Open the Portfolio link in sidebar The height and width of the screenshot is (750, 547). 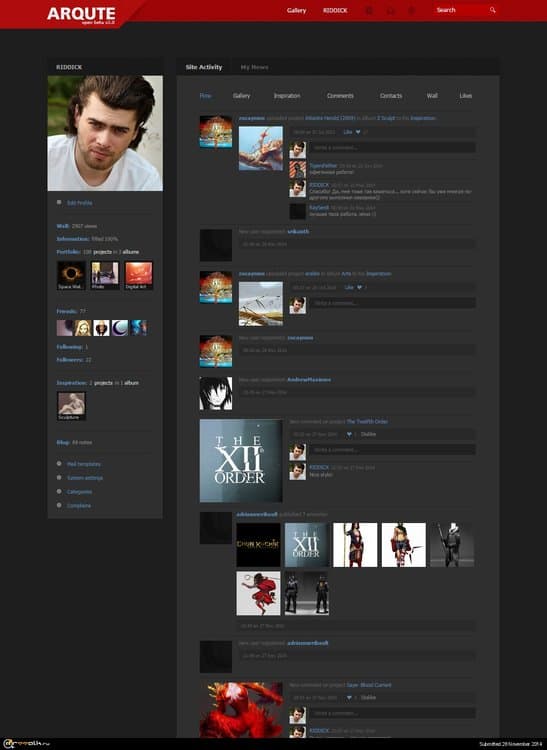pos(68,252)
